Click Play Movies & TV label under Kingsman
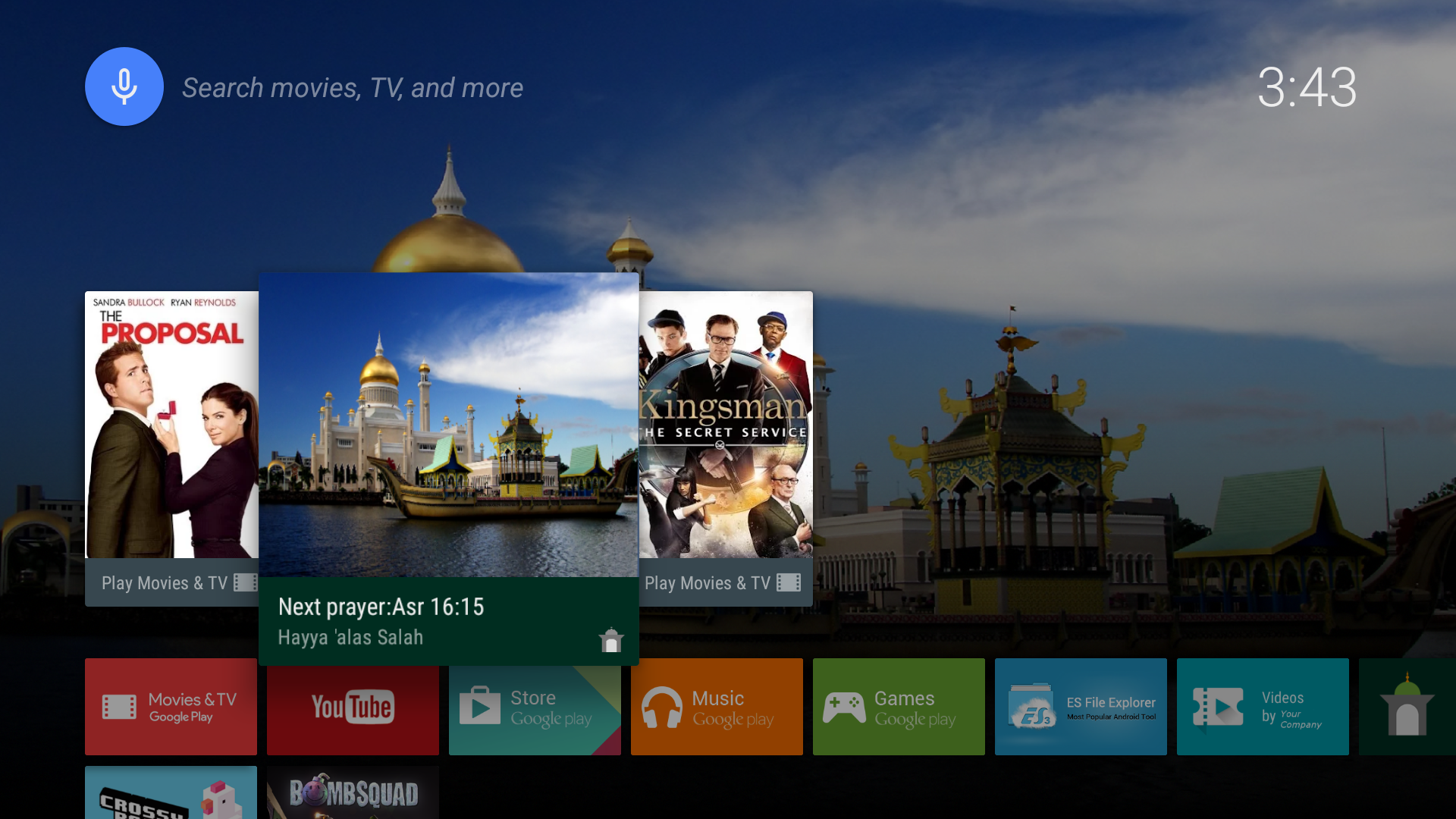Viewport: 1456px width, 819px height. 708,583
